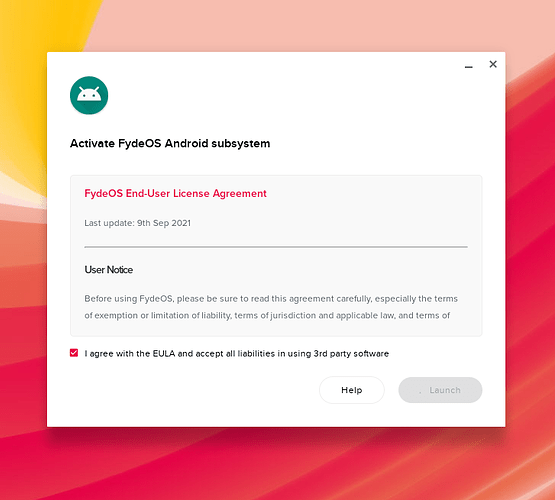The width and height of the screenshot is (555, 500).
Task: Click the loading dot inside Launch button
Action: coord(420,392)
